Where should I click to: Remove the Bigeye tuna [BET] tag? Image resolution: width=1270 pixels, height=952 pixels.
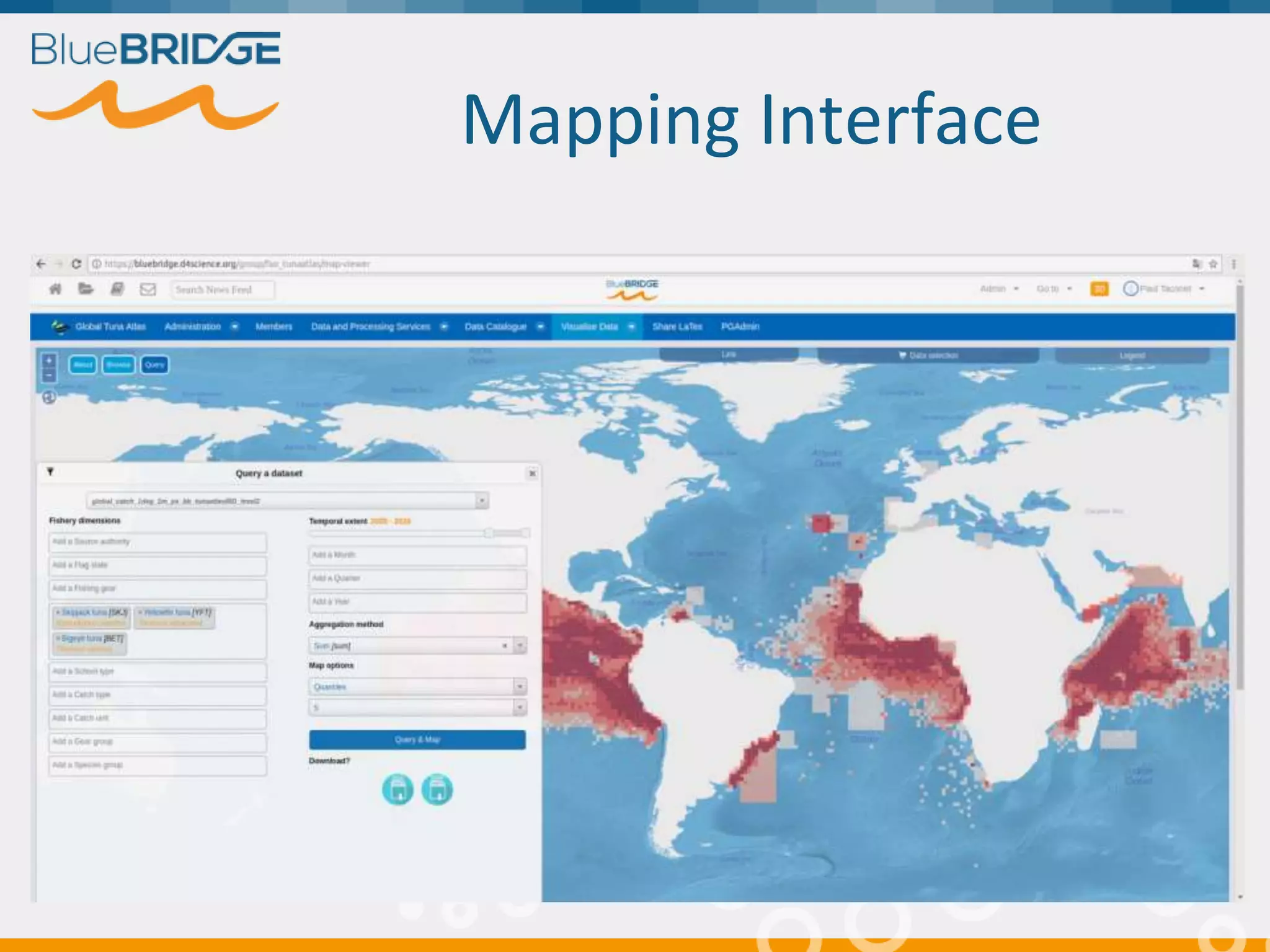pos(58,638)
